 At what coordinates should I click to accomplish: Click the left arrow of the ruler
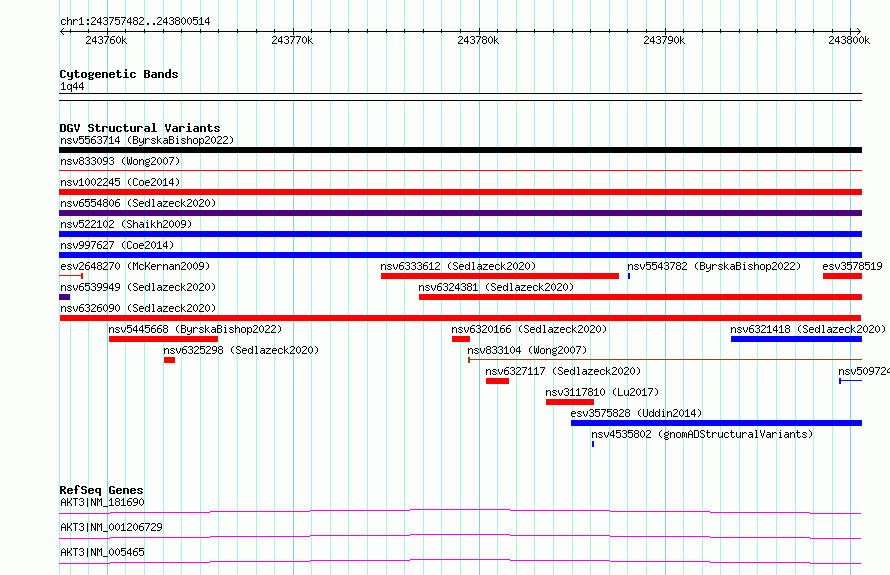62,32
